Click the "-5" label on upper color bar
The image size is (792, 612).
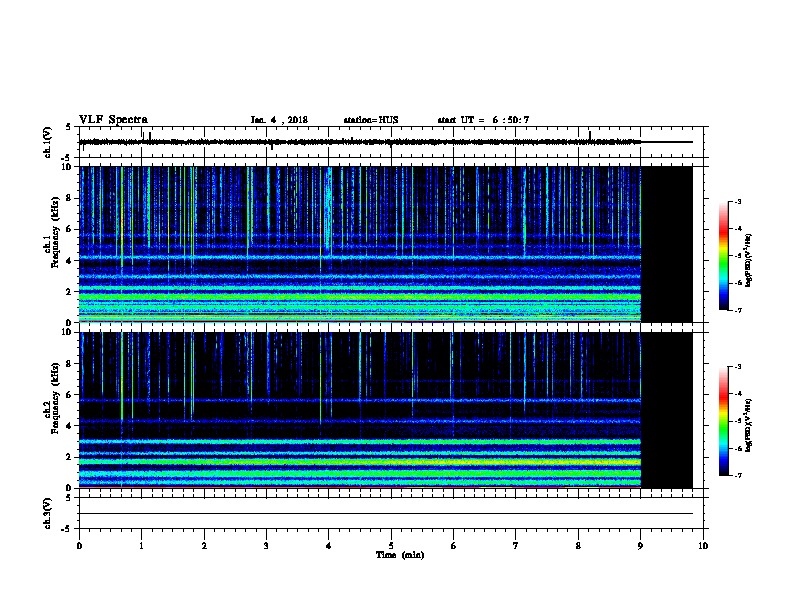click(x=737, y=256)
